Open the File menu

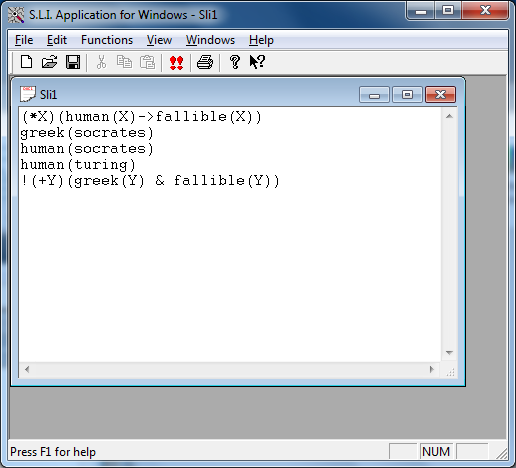pyautogui.click(x=24, y=40)
